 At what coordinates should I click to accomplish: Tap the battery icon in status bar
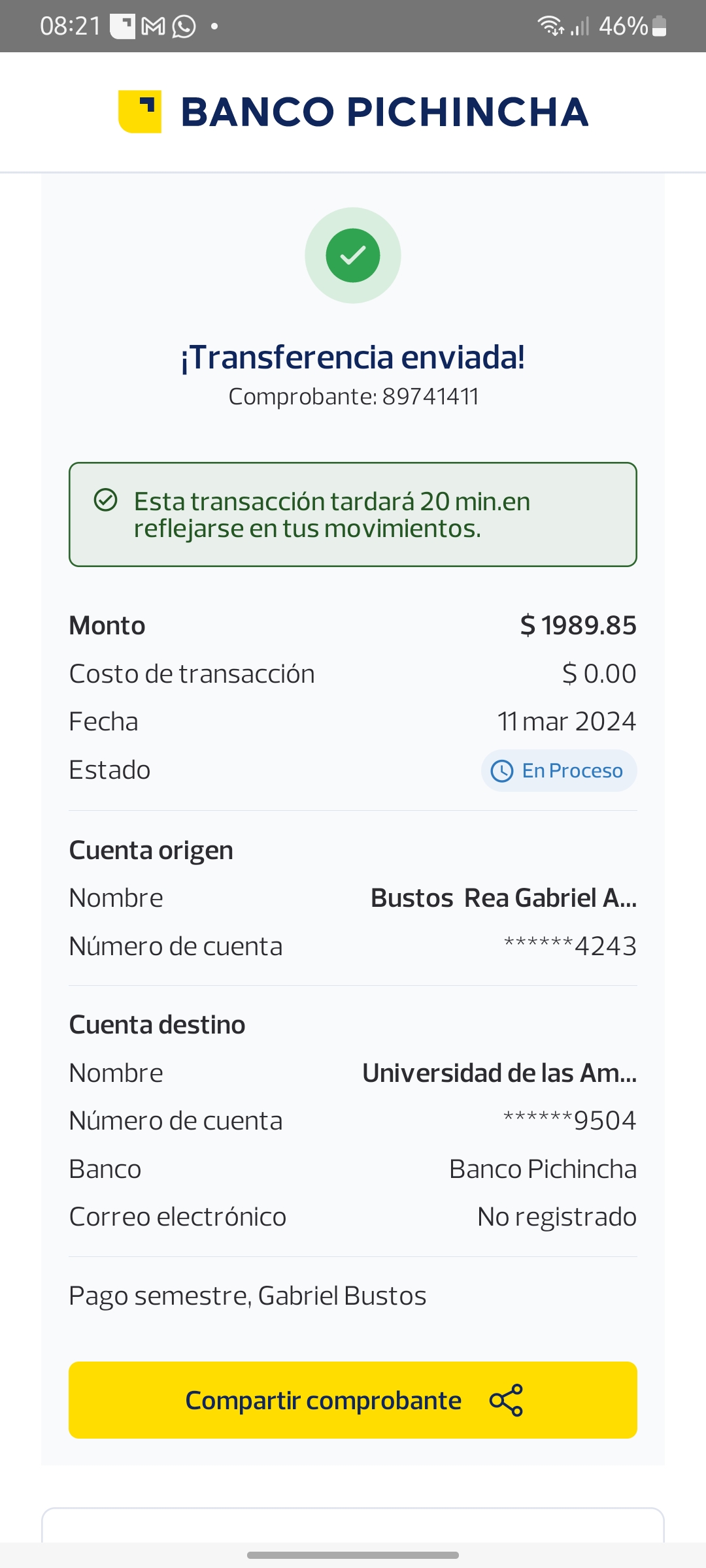point(659,26)
